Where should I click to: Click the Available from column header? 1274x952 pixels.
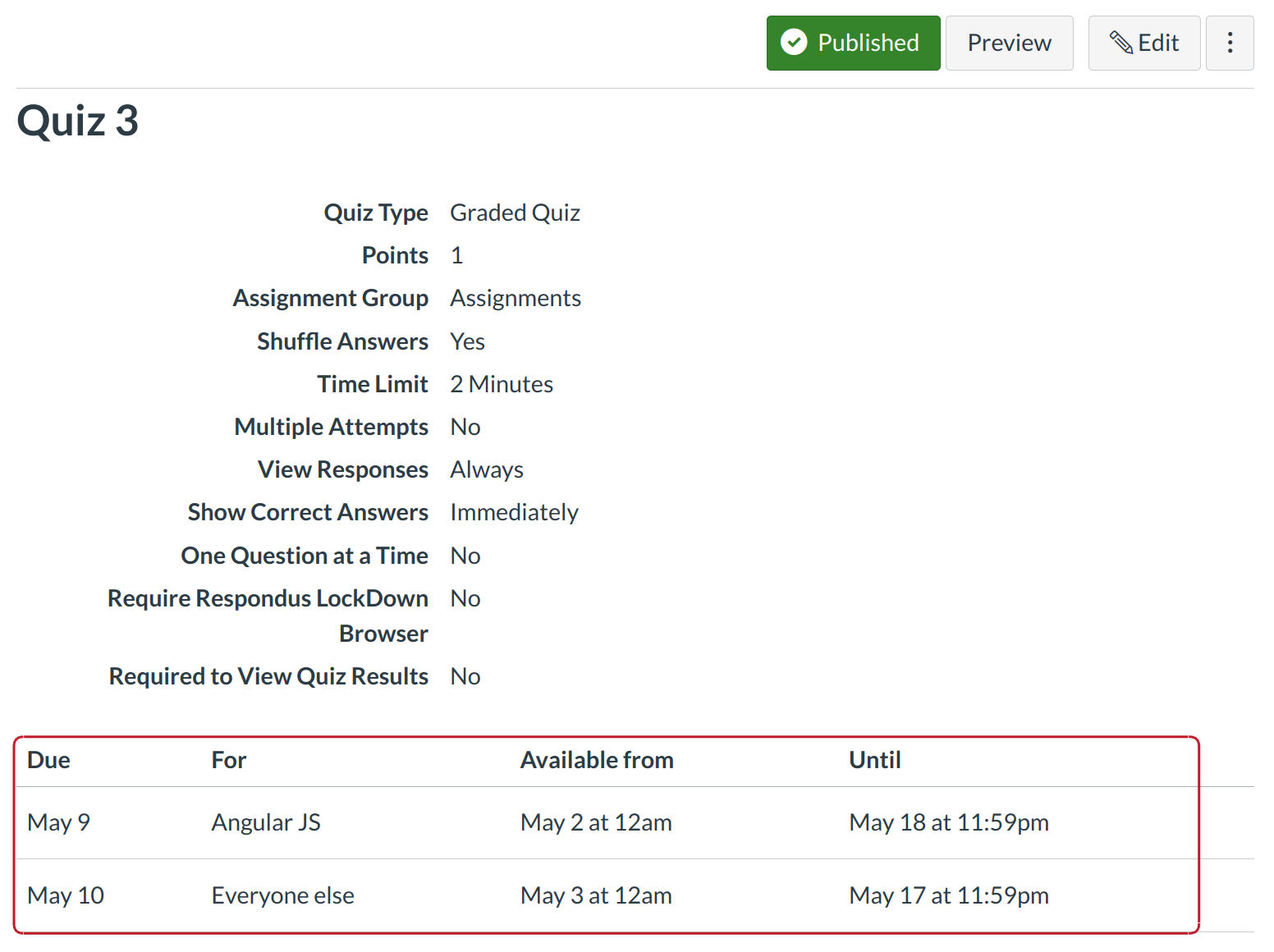click(x=597, y=760)
